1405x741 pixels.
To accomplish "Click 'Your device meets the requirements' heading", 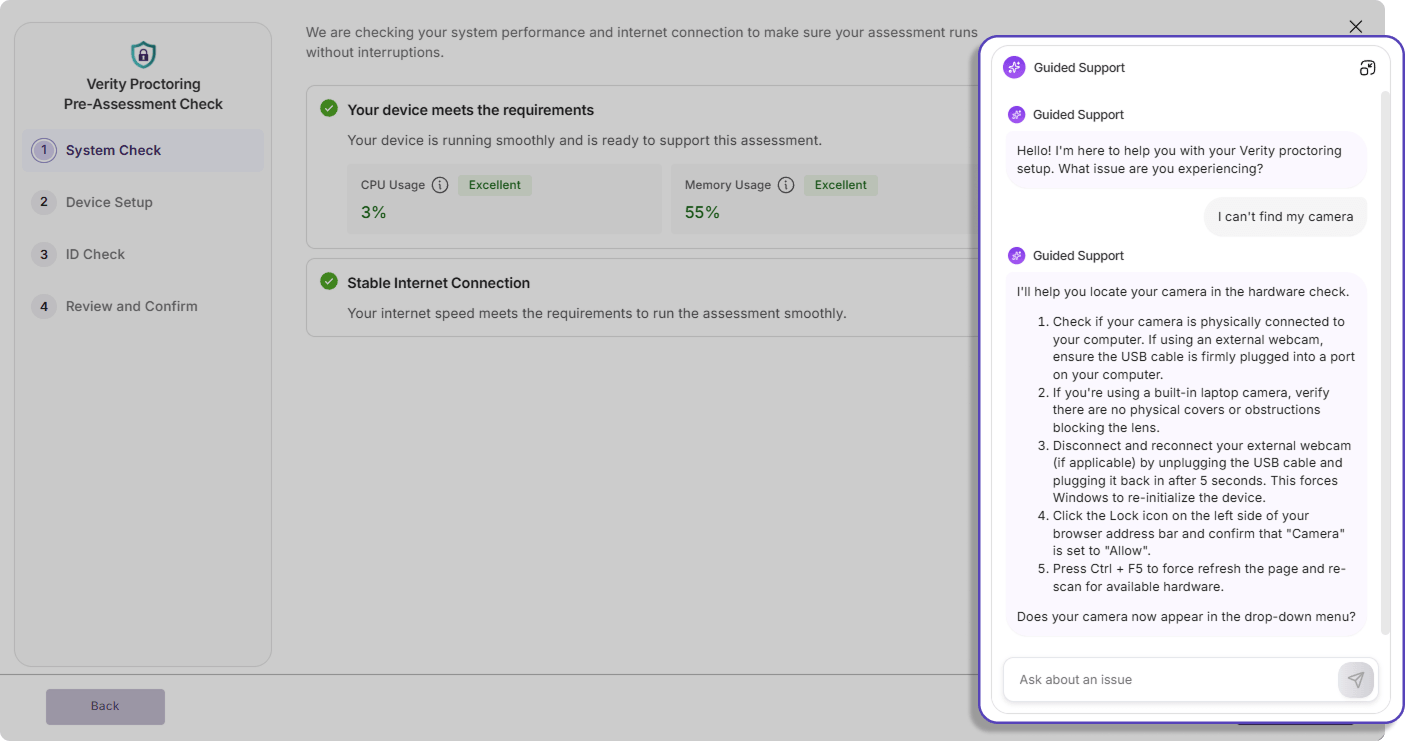I will pyautogui.click(x=470, y=110).
